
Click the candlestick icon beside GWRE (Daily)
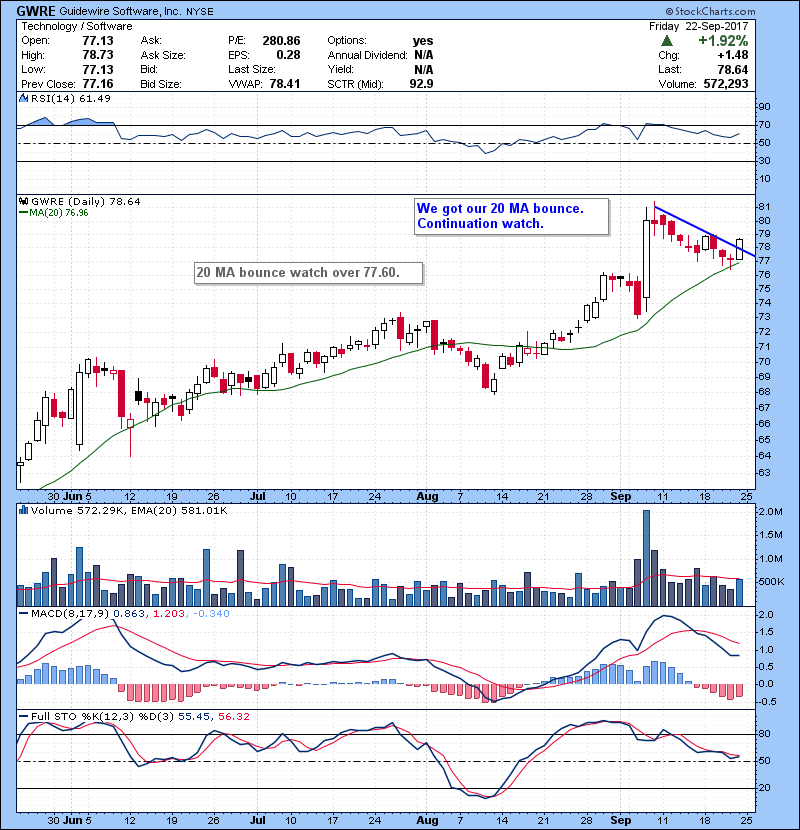coord(23,201)
